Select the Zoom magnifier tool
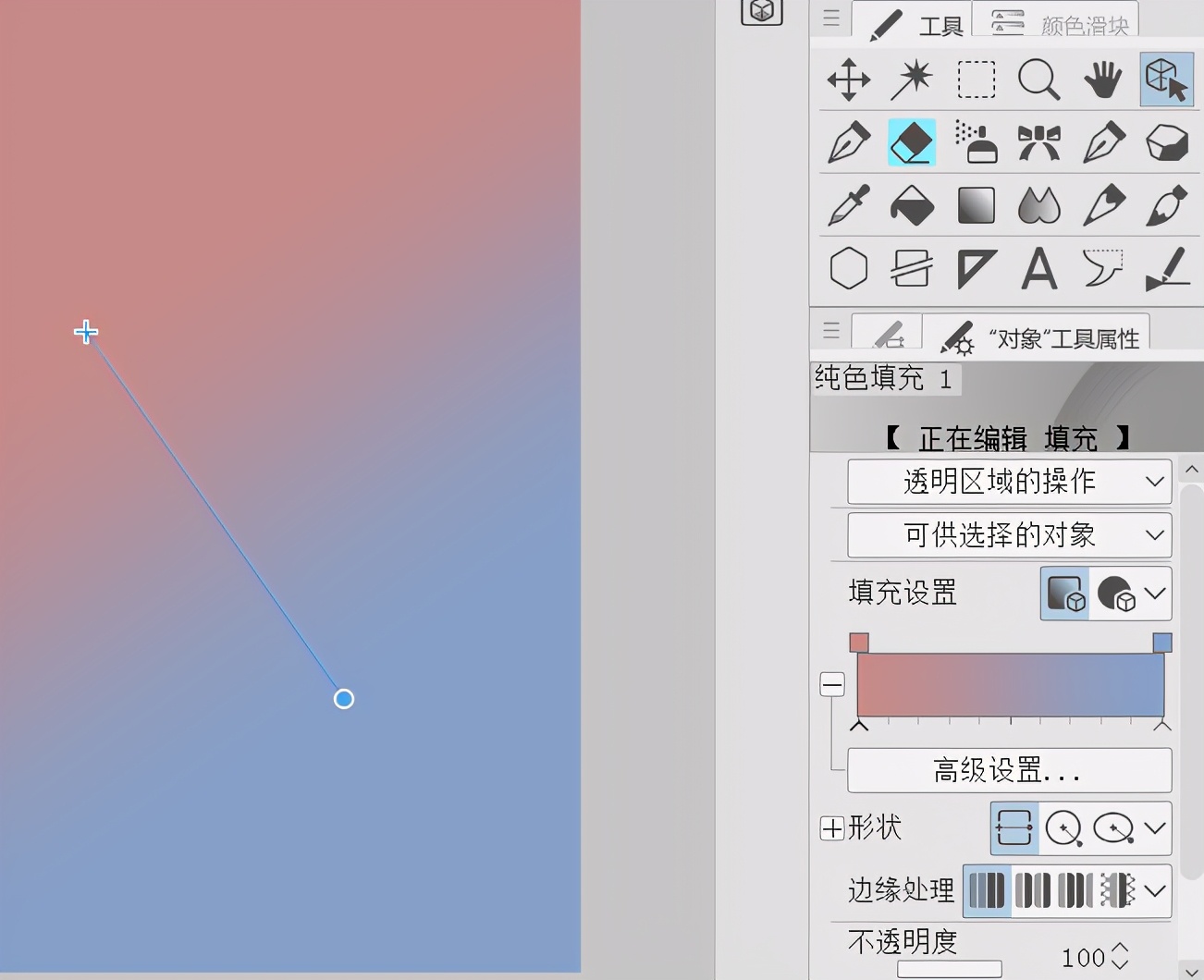 coord(1039,80)
